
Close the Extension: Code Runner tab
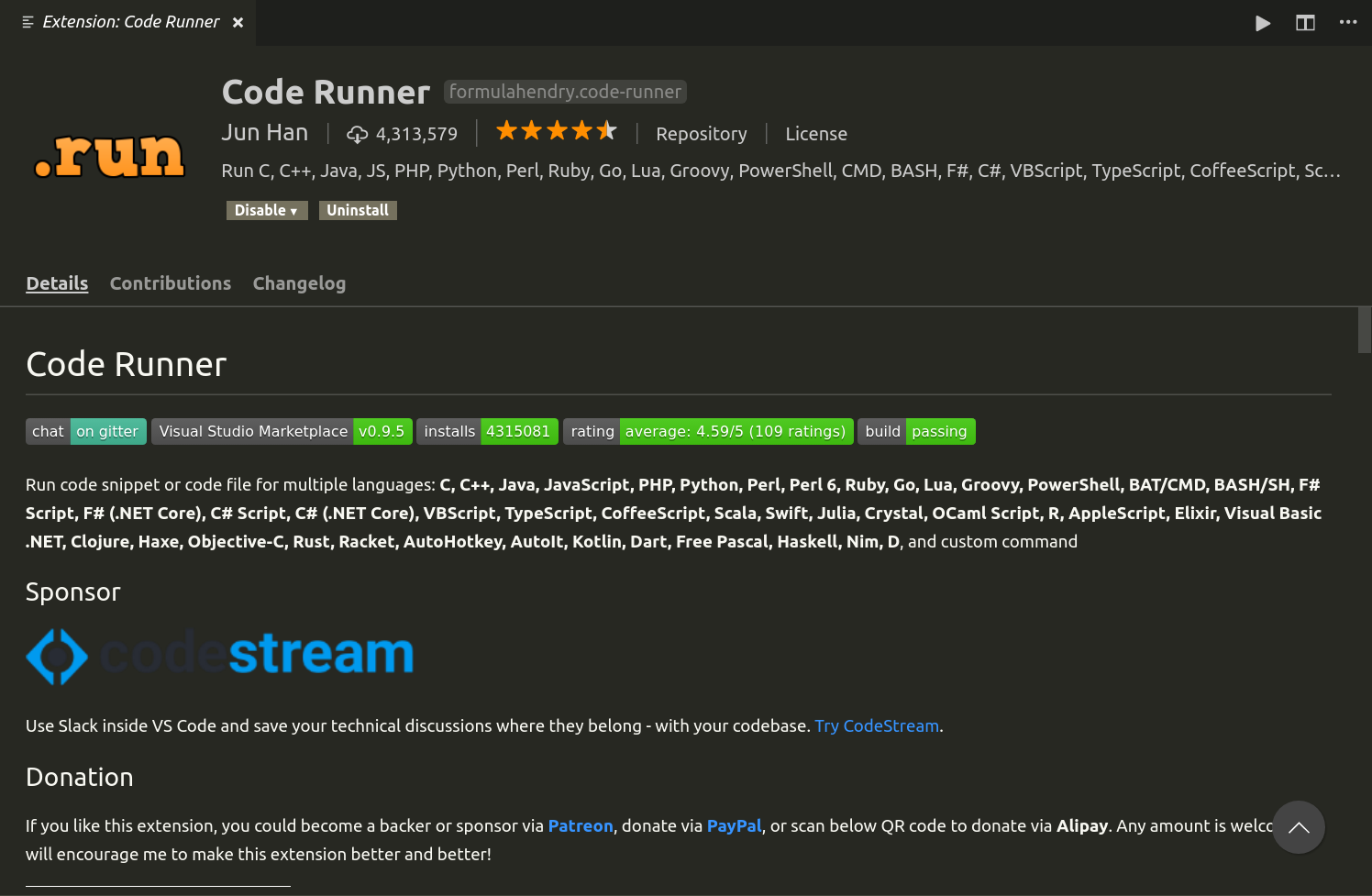click(x=238, y=22)
